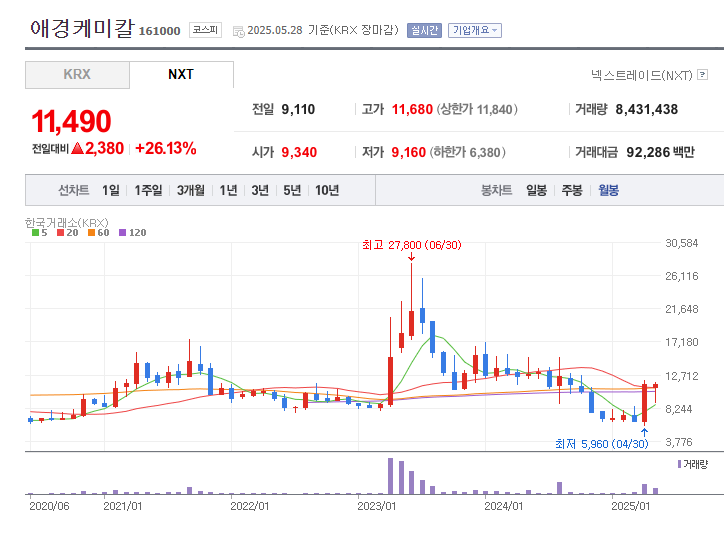724x534 pixels.
Task: Click the previous close value 9,110
Action: click(298, 109)
